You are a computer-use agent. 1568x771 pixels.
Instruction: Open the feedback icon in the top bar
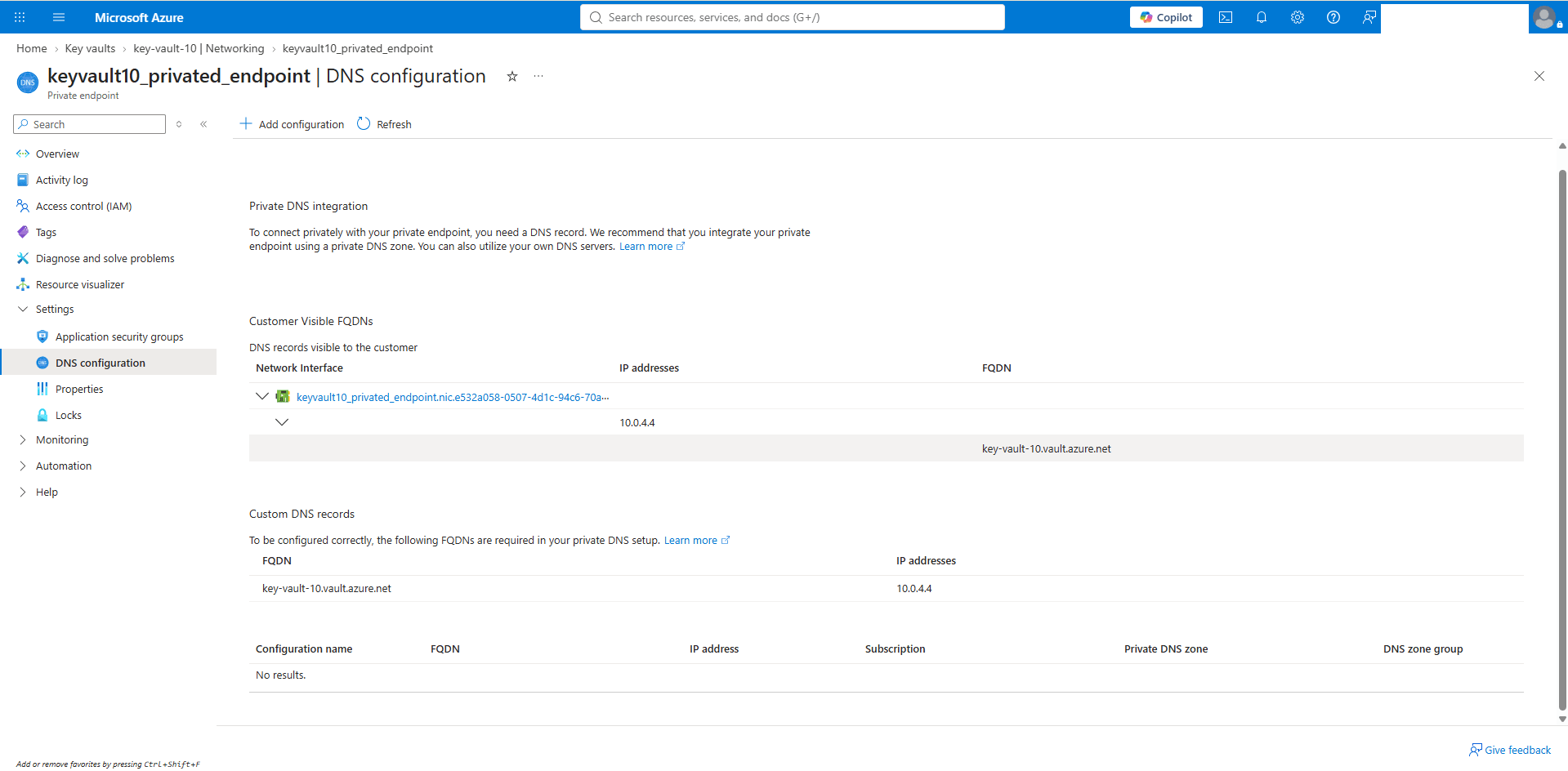1369,17
